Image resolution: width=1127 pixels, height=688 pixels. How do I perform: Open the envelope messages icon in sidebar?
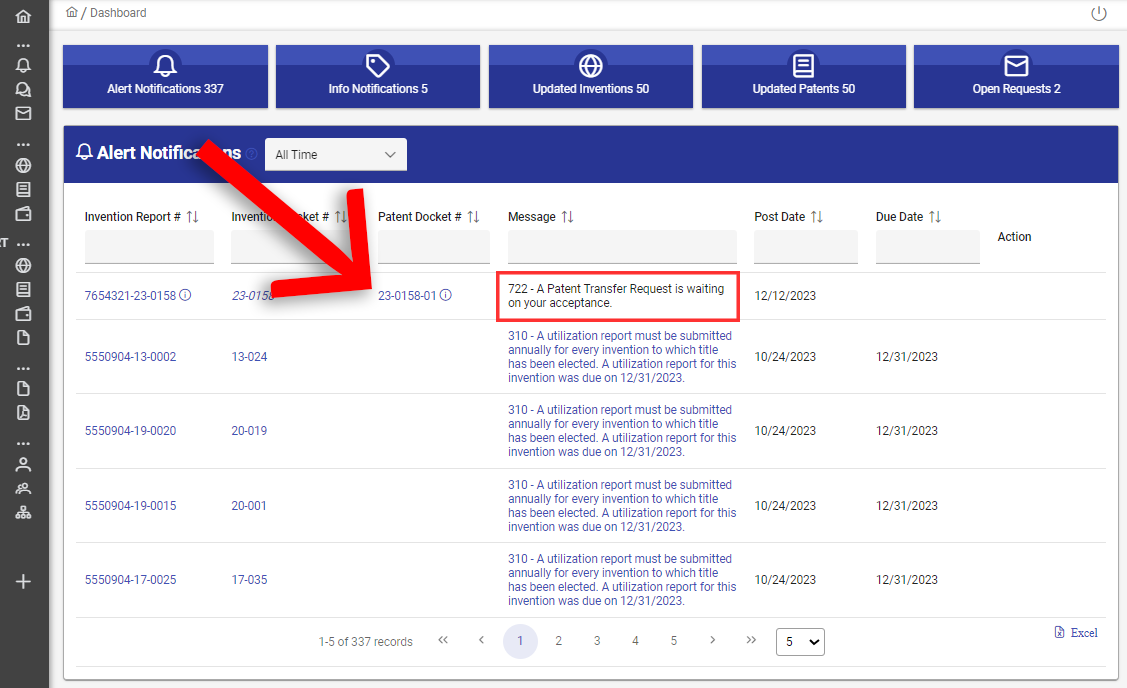pyautogui.click(x=23, y=114)
